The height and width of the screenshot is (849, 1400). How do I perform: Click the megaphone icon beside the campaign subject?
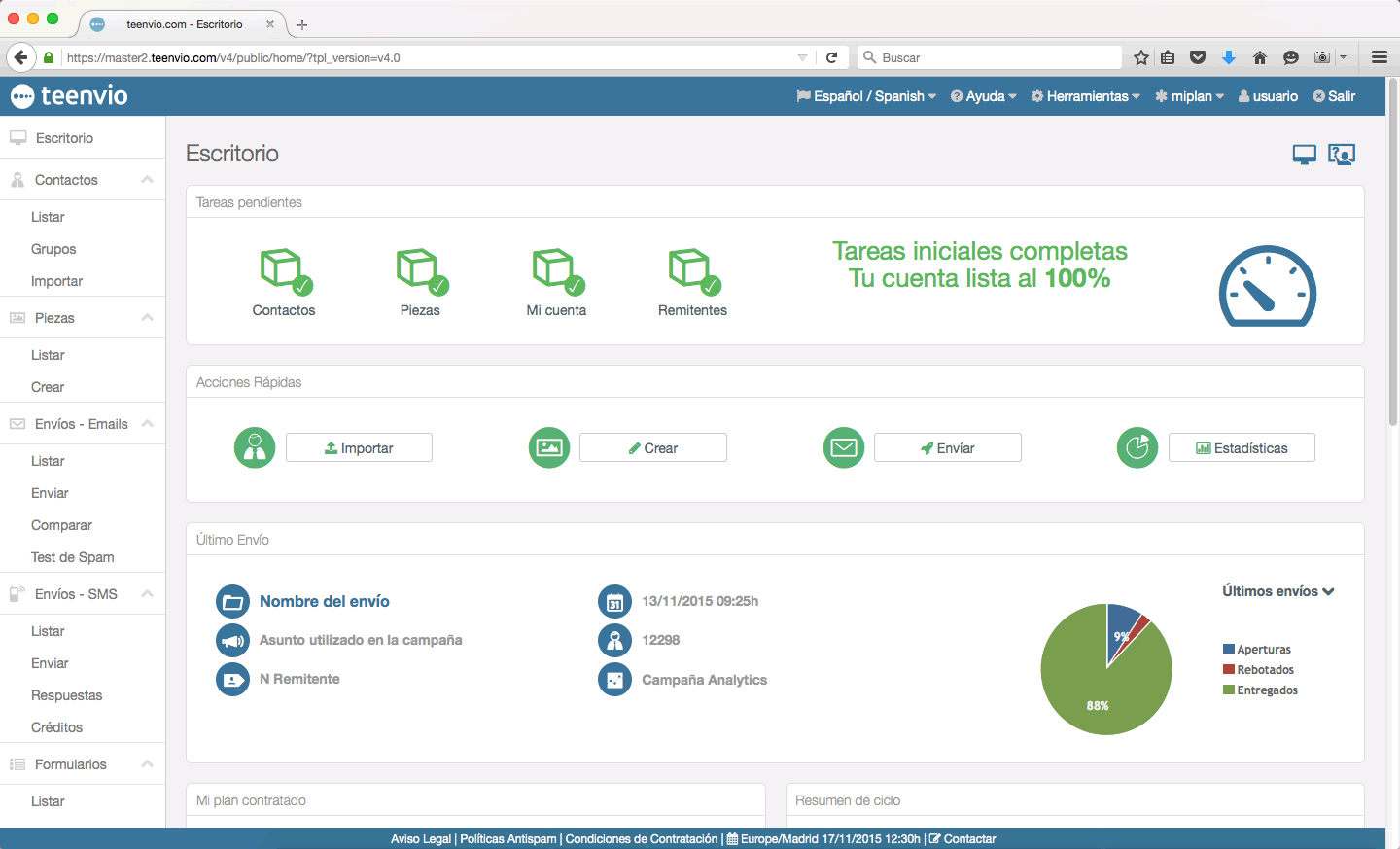(x=232, y=640)
